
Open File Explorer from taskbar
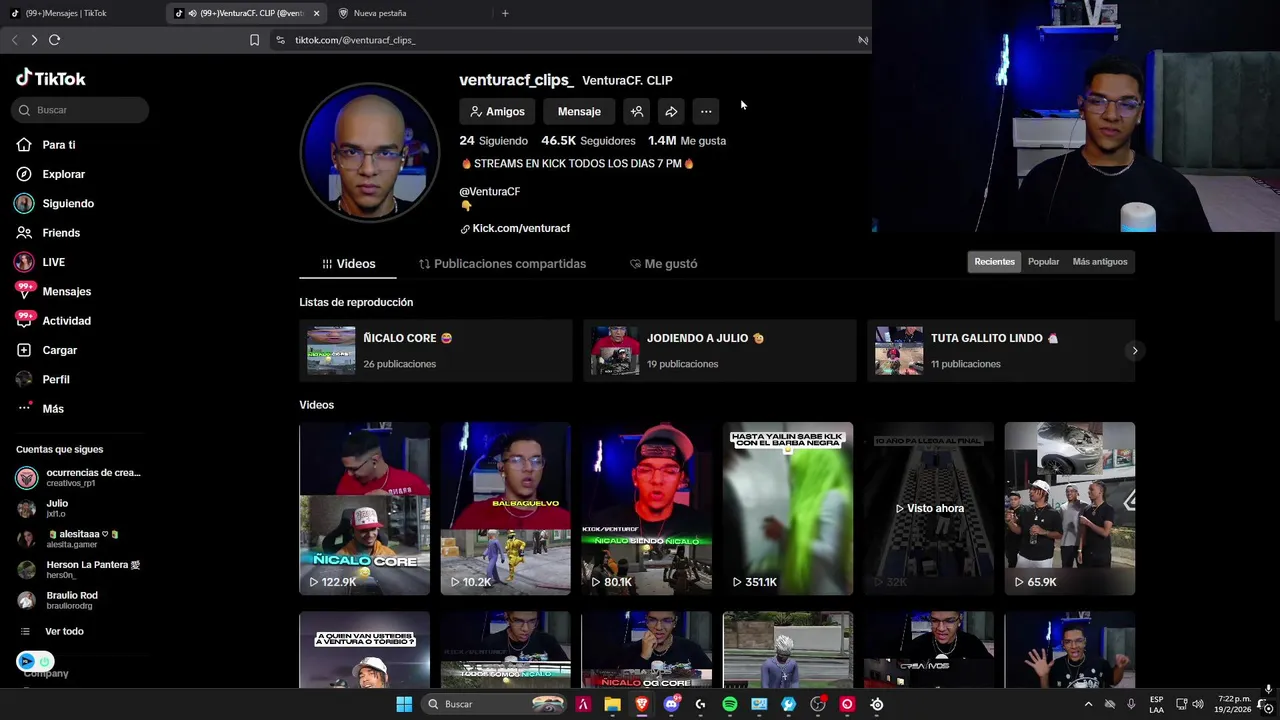612,704
